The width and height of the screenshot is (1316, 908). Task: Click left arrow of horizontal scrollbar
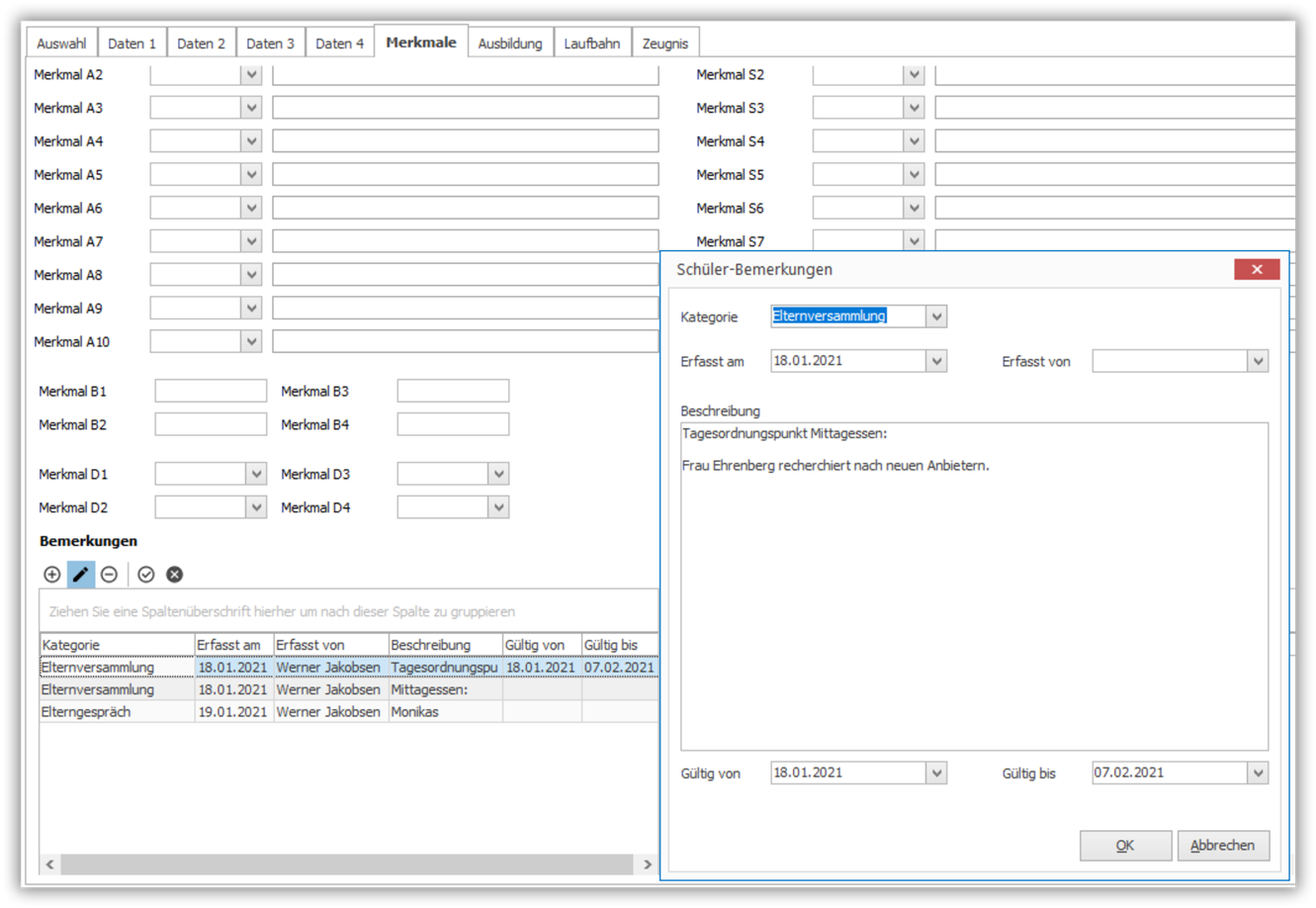(x=50, y=864)
